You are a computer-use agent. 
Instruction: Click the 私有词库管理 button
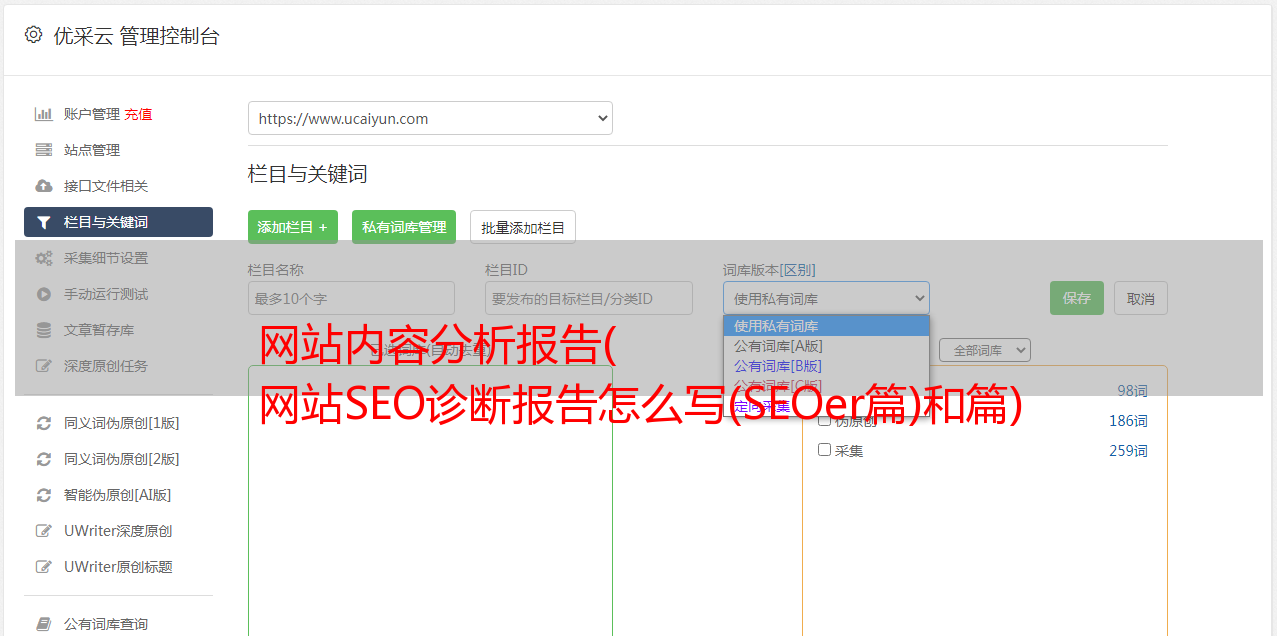(404, 227)
